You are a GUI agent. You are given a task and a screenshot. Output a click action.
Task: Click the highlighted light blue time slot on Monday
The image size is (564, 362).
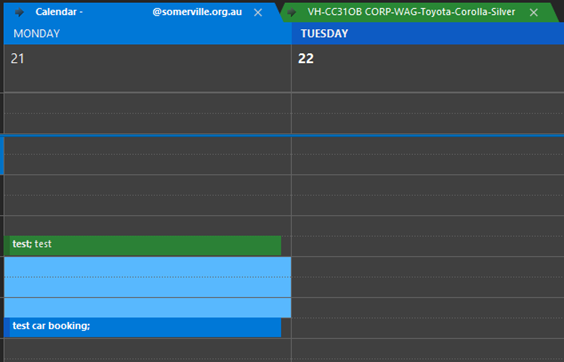[147, 287]
